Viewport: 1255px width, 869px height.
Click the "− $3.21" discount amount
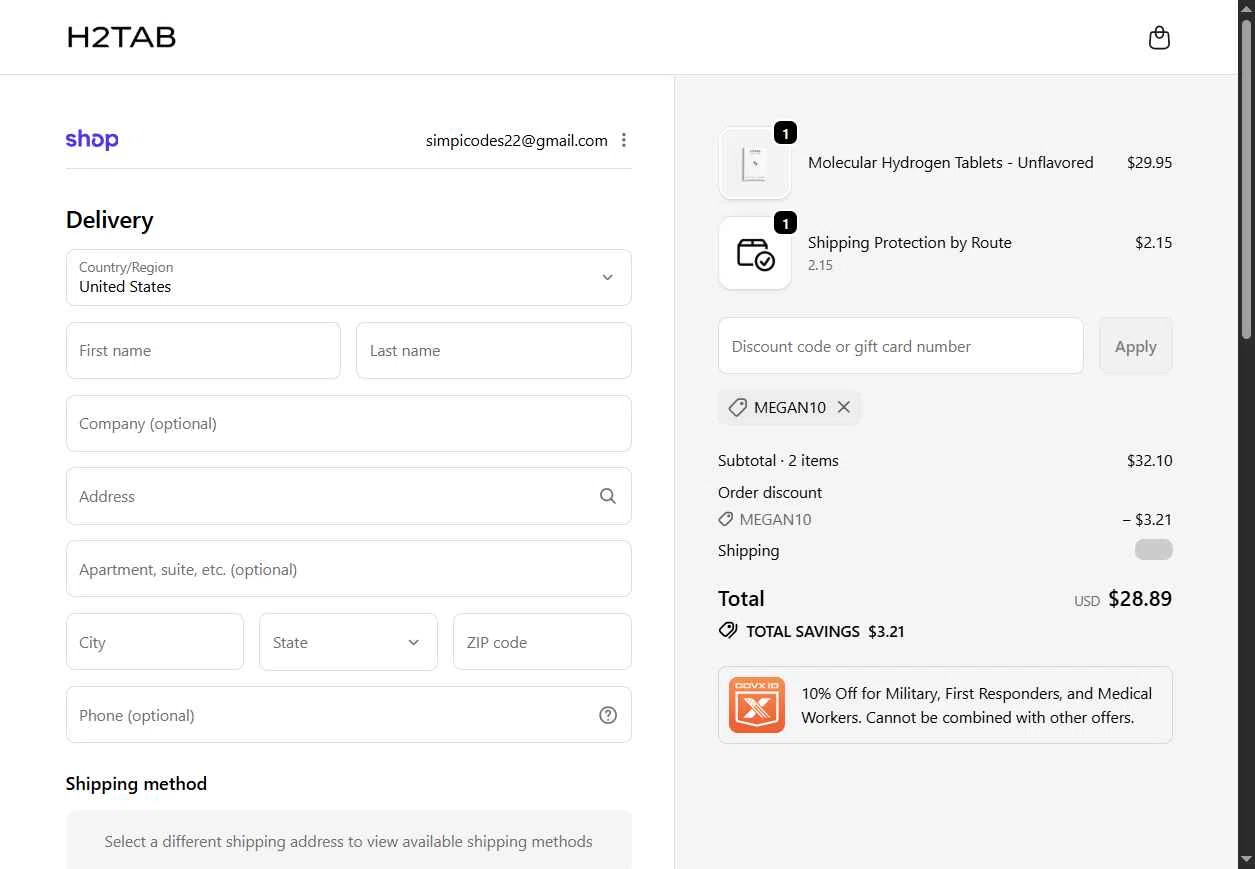click(x=1147, y=520)
